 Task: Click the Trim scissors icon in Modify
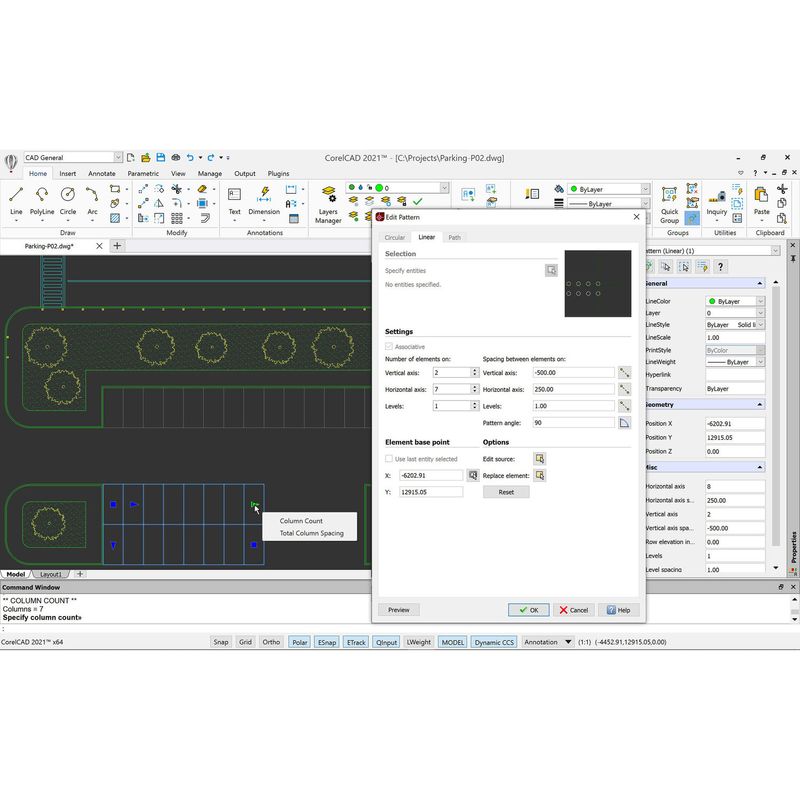pos(177,189)
